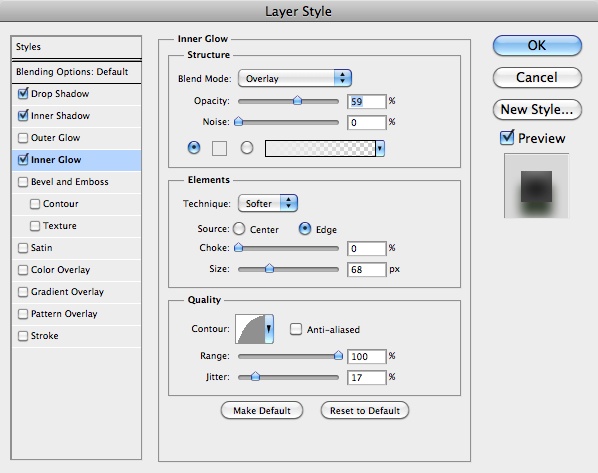This screenshot has width=598, height=473.
Task: Click Reset to Default button
Action: click(x=365, y=410)
